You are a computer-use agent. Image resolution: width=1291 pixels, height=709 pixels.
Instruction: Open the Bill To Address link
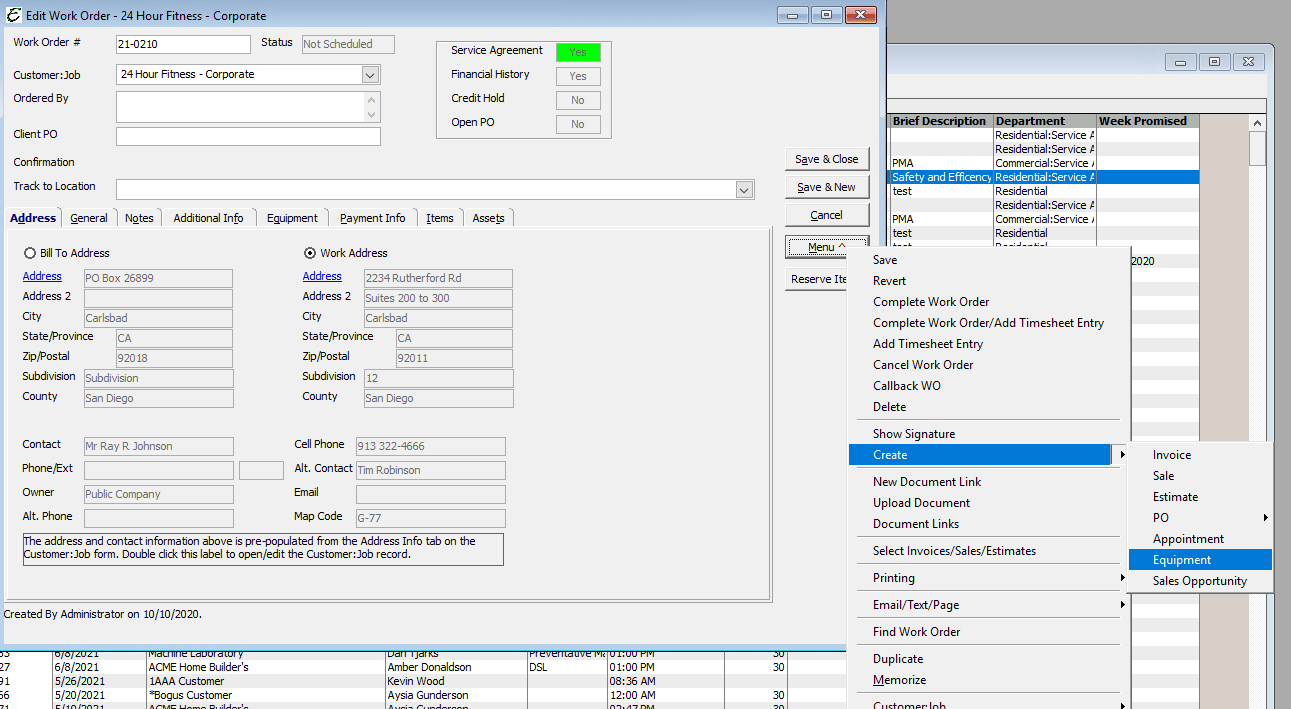(x=42, y=276)
